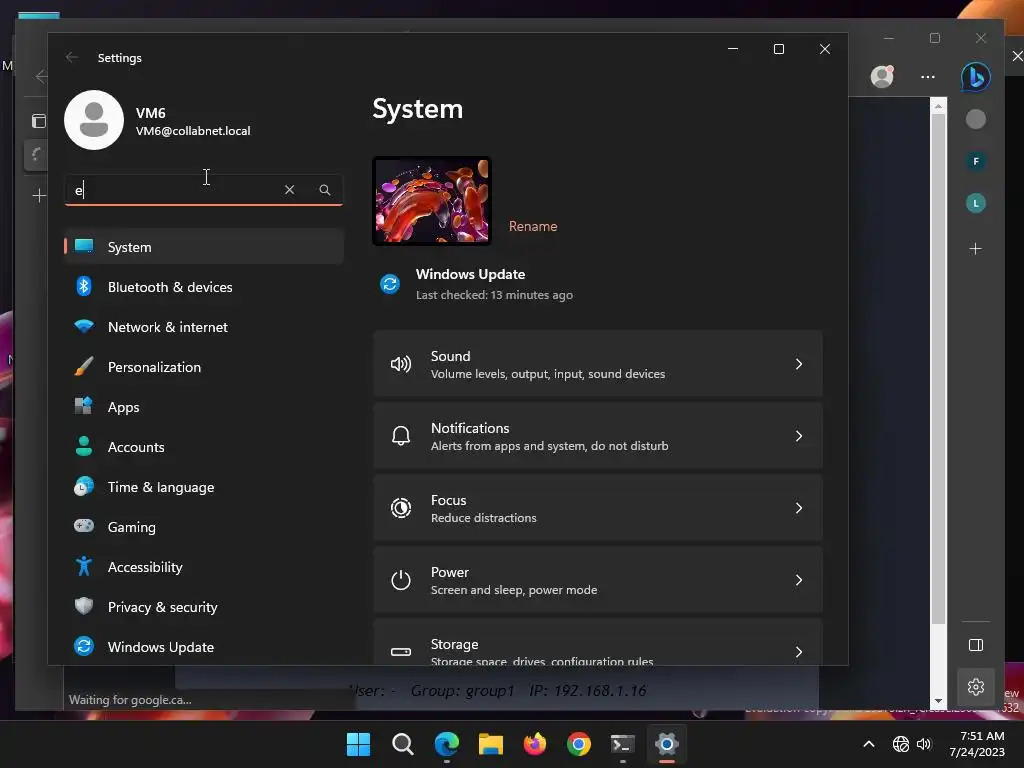Click the plus icon in Edge sidebar
Screen dimensions: 1024x768
(976, 249)
